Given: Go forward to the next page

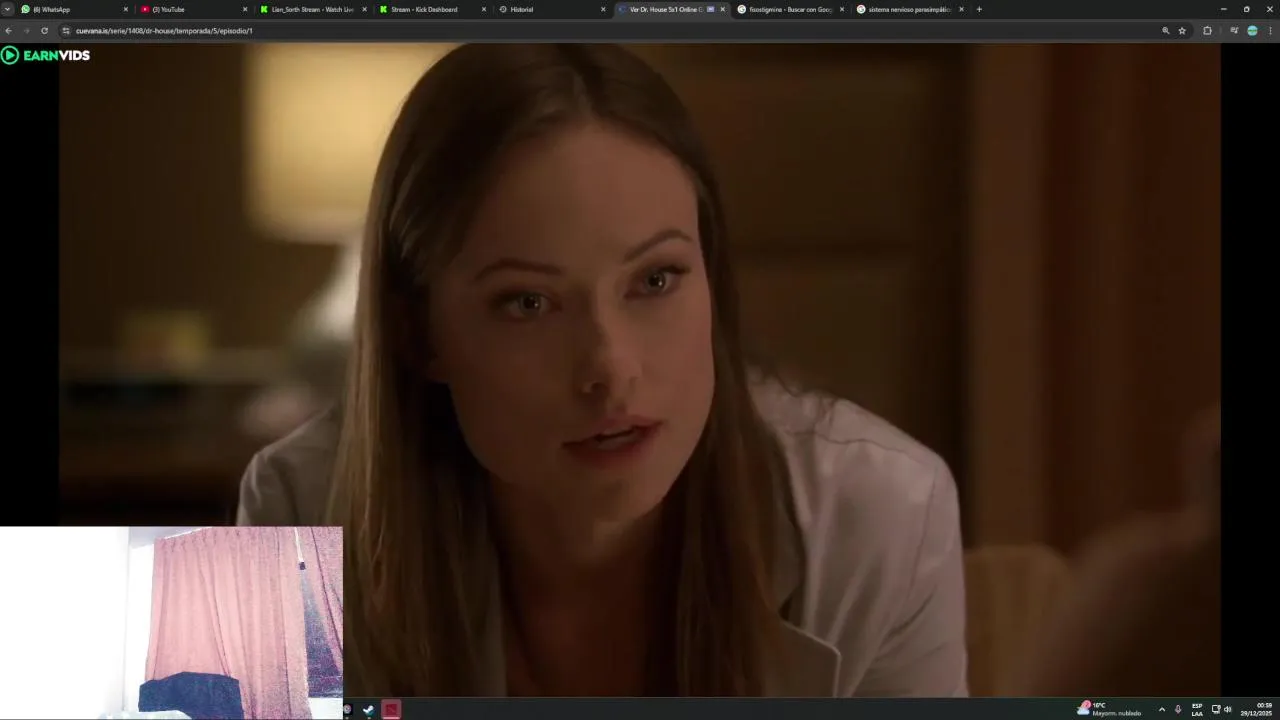Looking at the screenshot, I should [26, 31].
